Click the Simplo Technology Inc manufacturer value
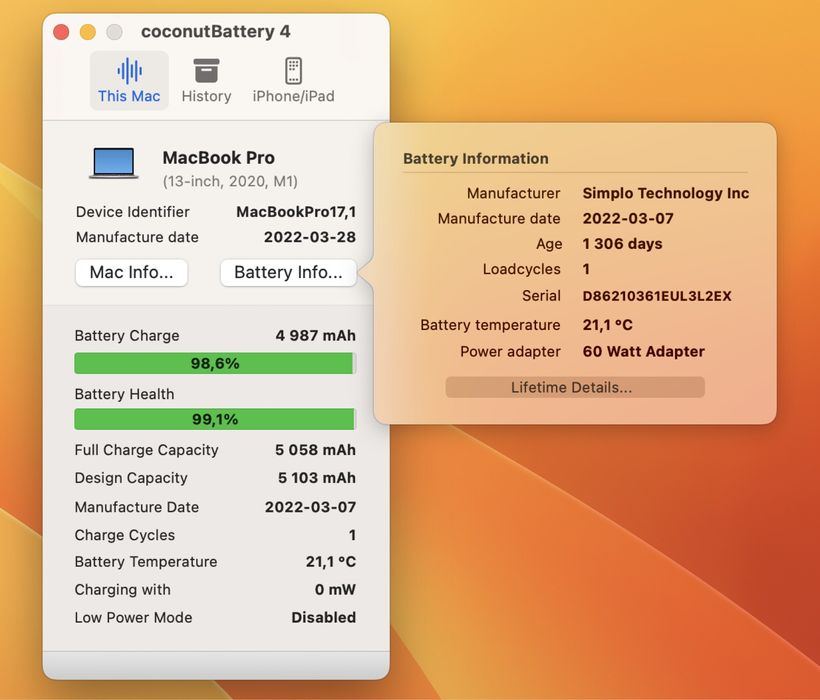This screenshot has width=820, height=700. tap(666, 193)
